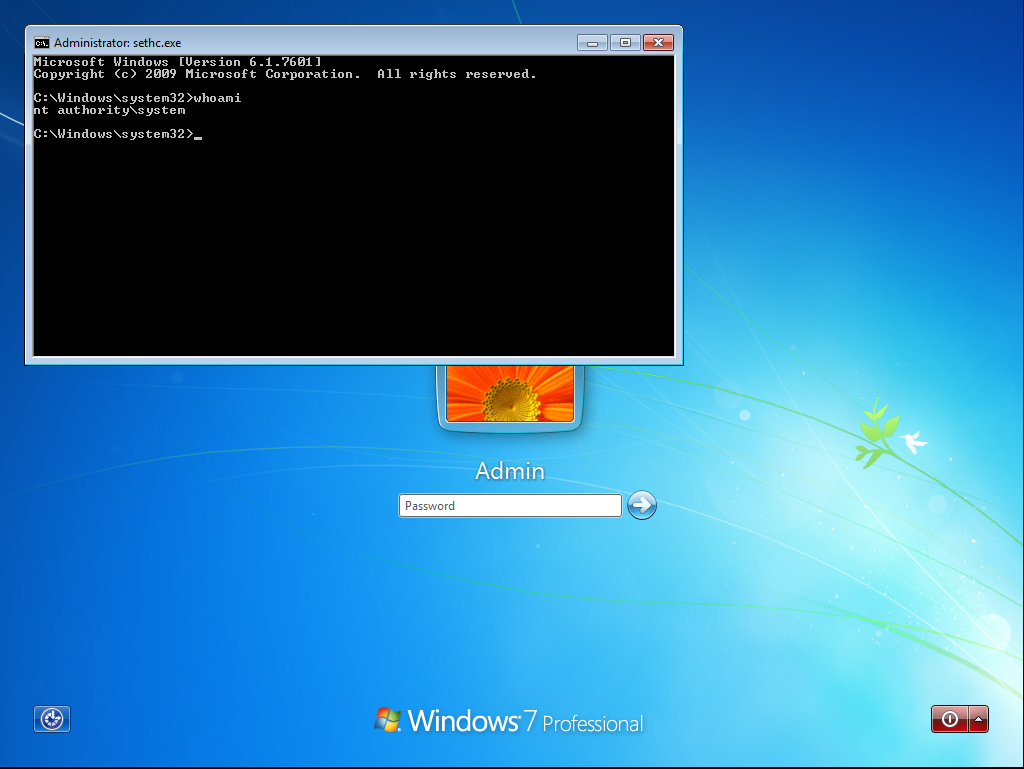The width and height of the screenshot is (1024, 769).
Task: Click the Admin user name
Action: [x=510, y=471]
